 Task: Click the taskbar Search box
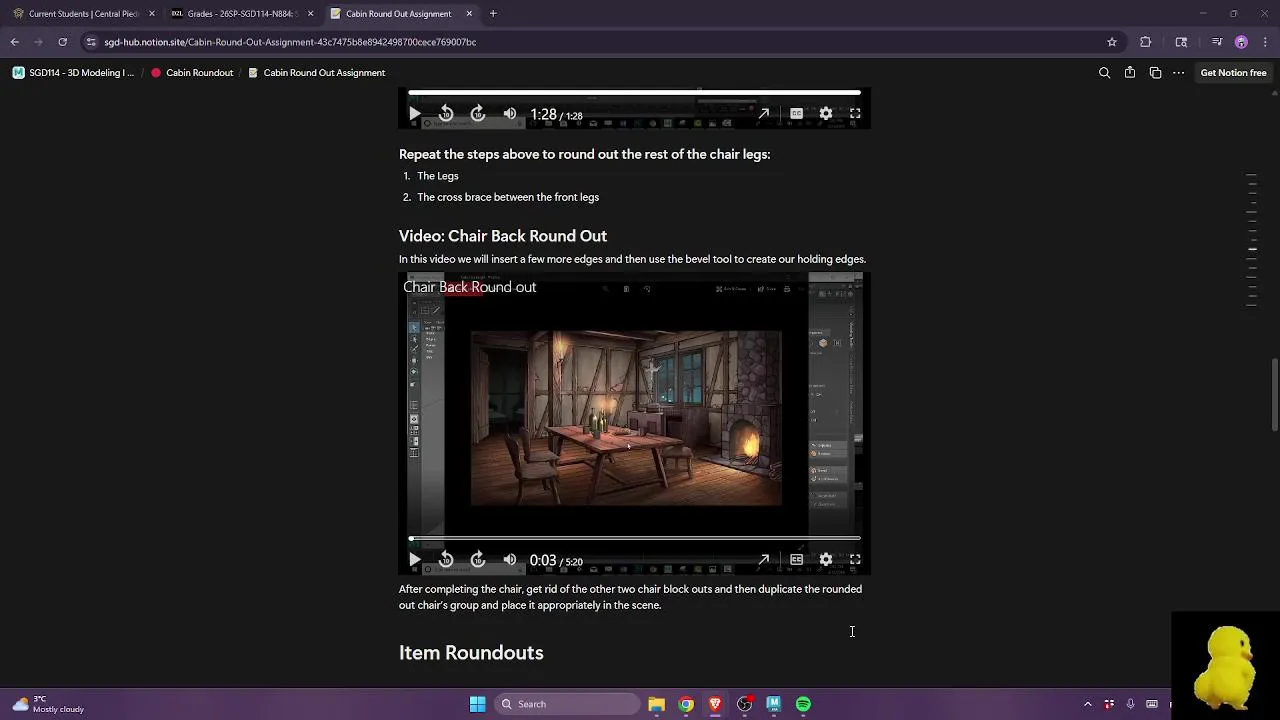pyautogui.click(x=568, y=704)
